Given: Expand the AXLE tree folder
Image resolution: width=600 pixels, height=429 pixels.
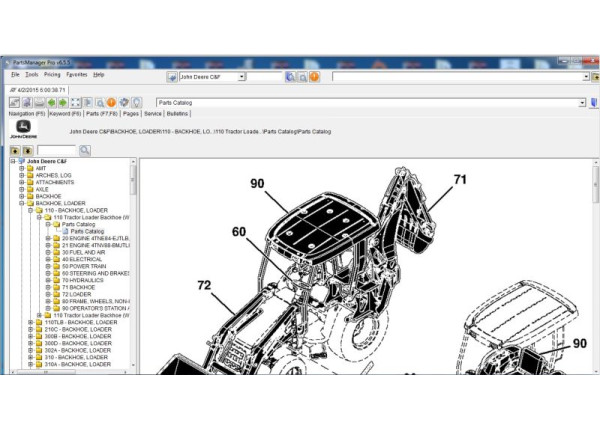Looking at the screenshot, I should pos(22,188).
